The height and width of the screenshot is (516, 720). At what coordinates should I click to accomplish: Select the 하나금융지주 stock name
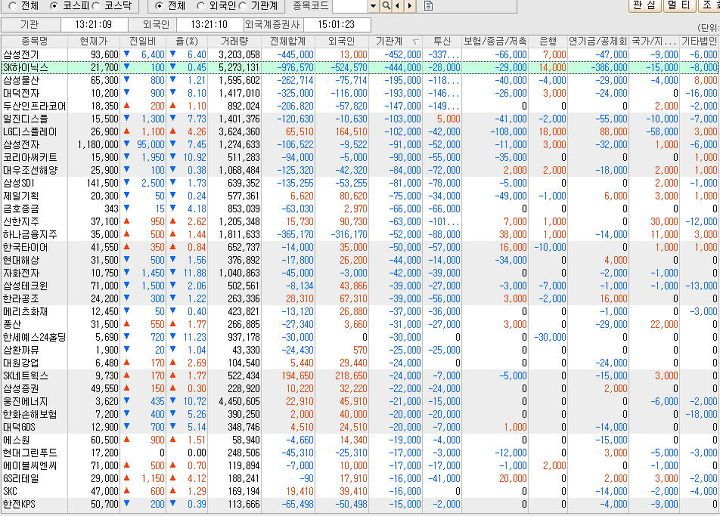pos(30,235)
